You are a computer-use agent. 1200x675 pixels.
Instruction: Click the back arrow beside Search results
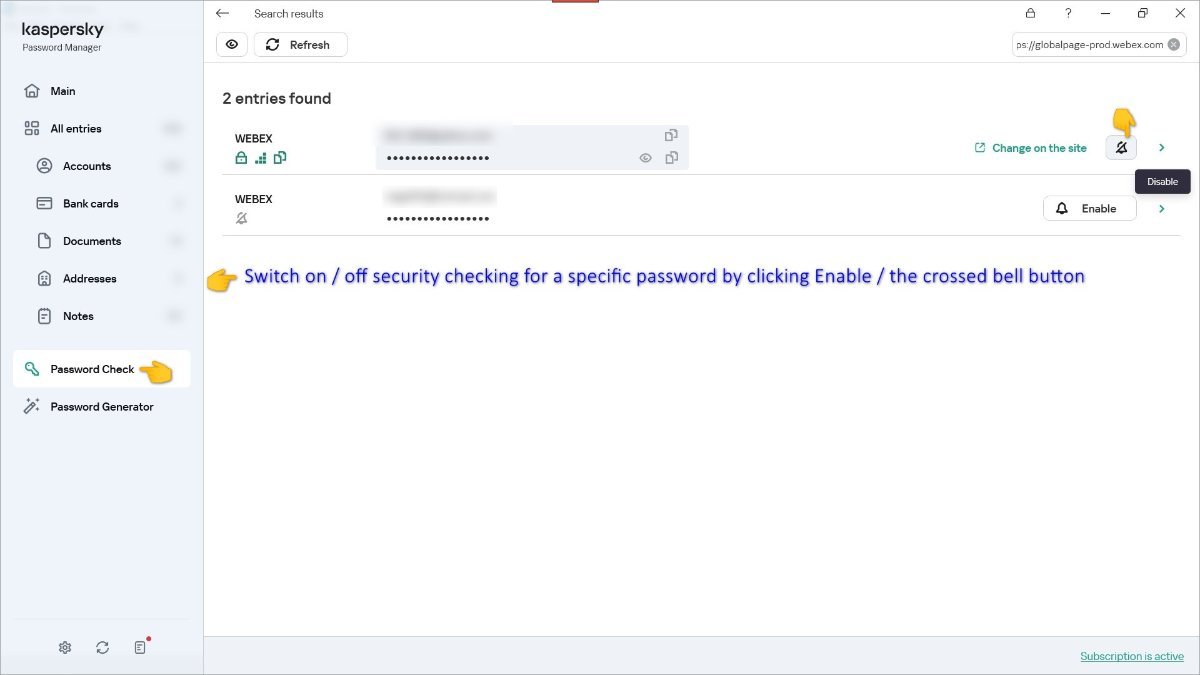coord(222,14)
